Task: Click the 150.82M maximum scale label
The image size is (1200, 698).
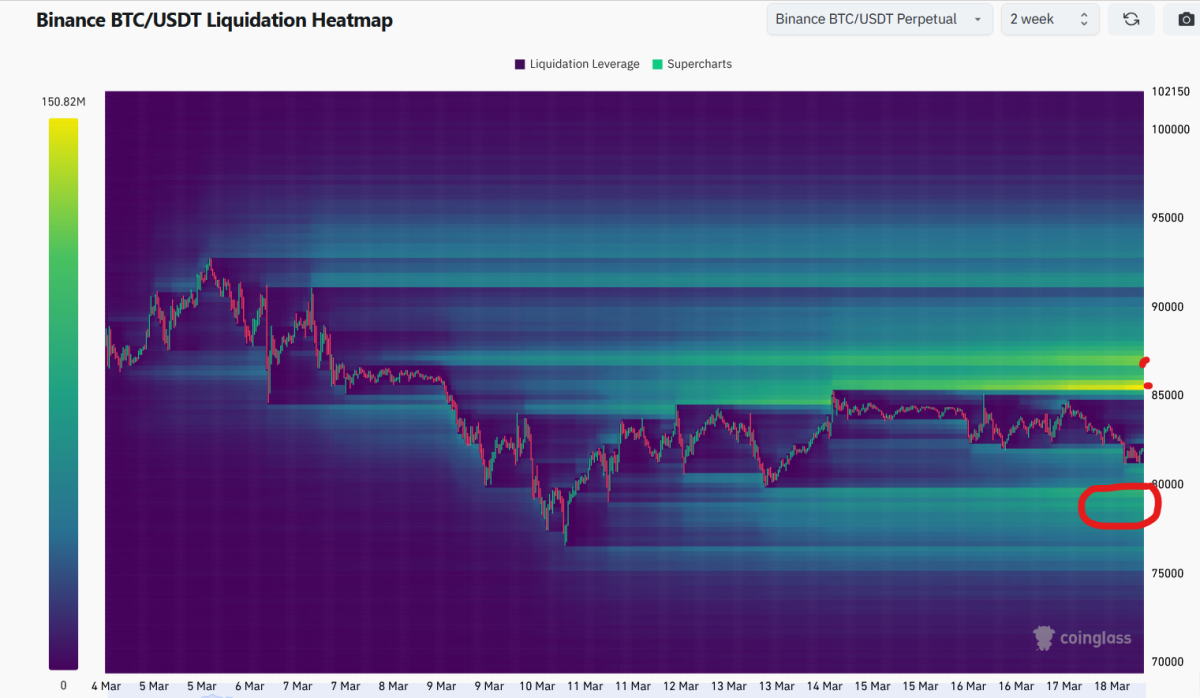Action: pos(64,102)
